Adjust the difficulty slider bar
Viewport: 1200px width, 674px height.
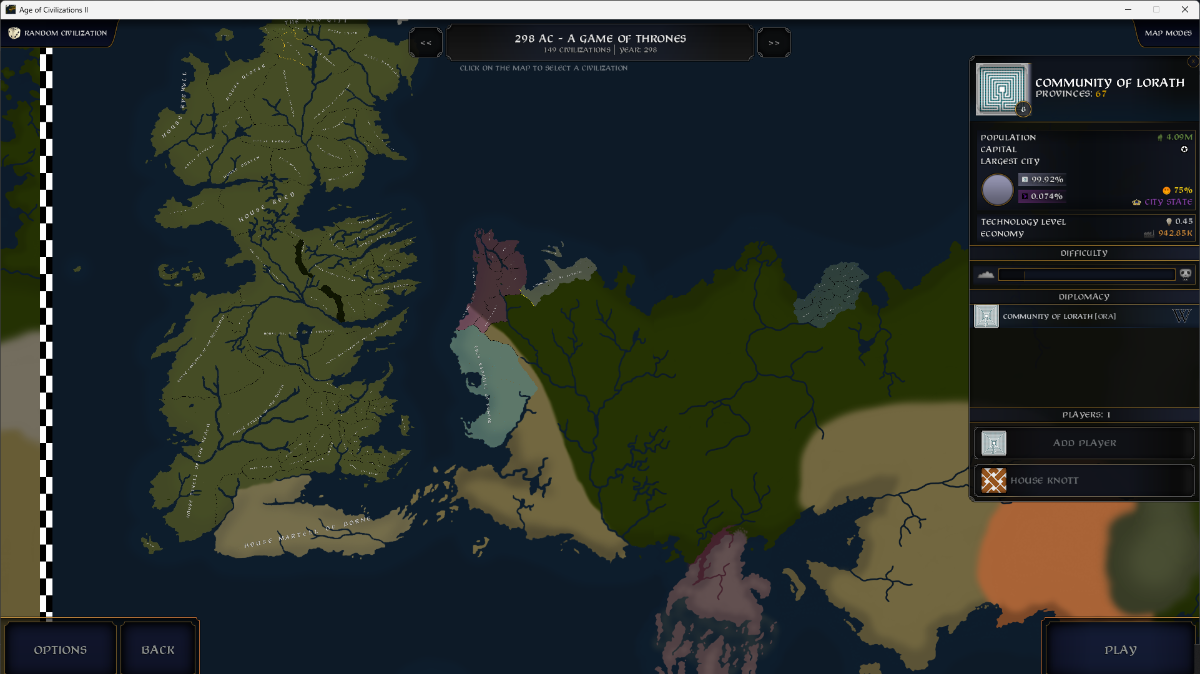pos(1087,274)
